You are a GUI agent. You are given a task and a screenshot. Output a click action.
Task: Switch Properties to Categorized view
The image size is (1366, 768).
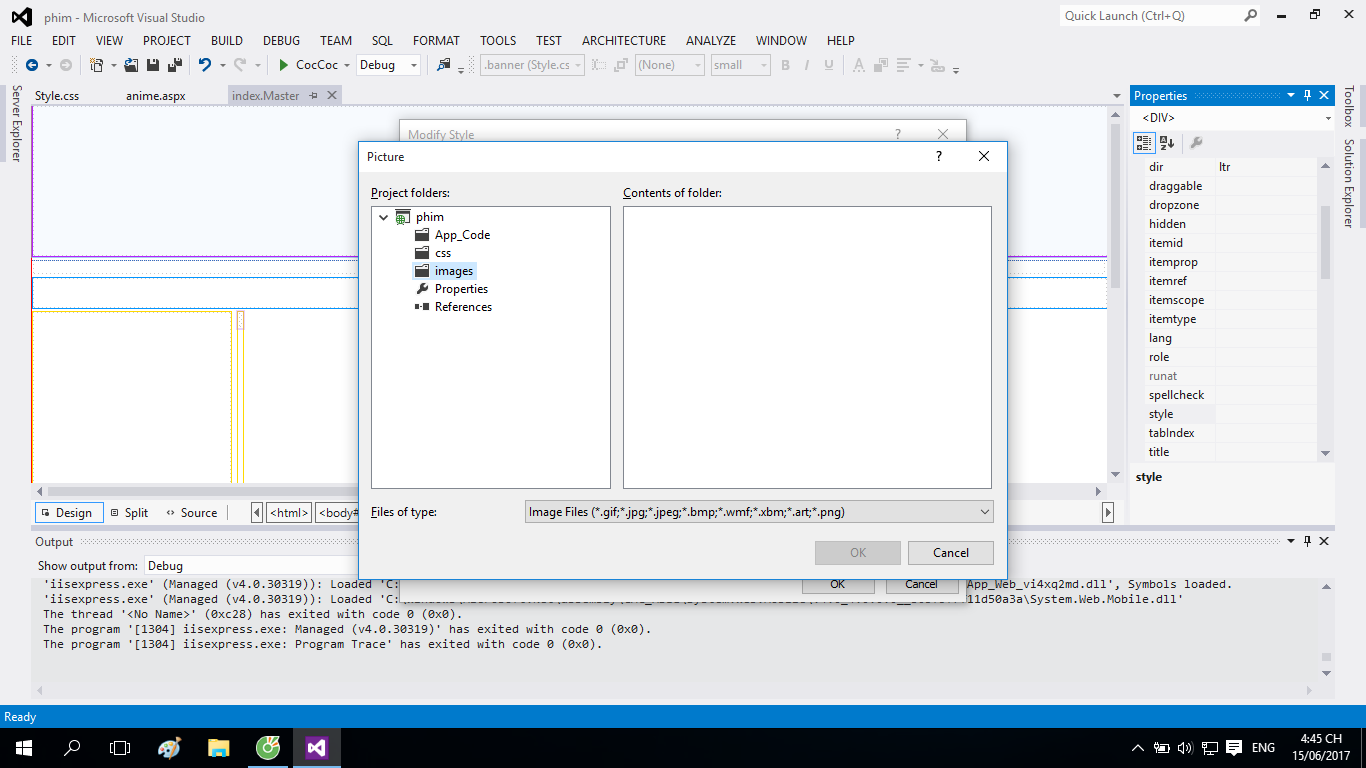1144,143
